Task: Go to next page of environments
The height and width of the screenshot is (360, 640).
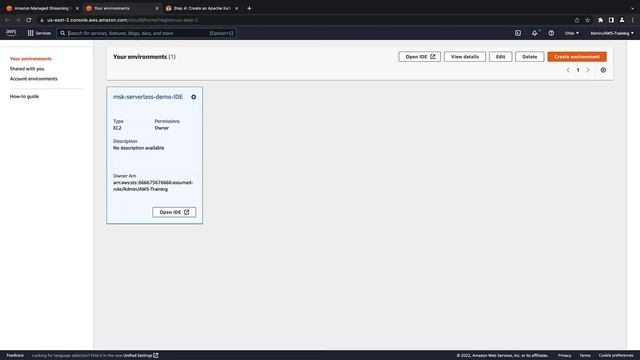Action: coord(588,70)
